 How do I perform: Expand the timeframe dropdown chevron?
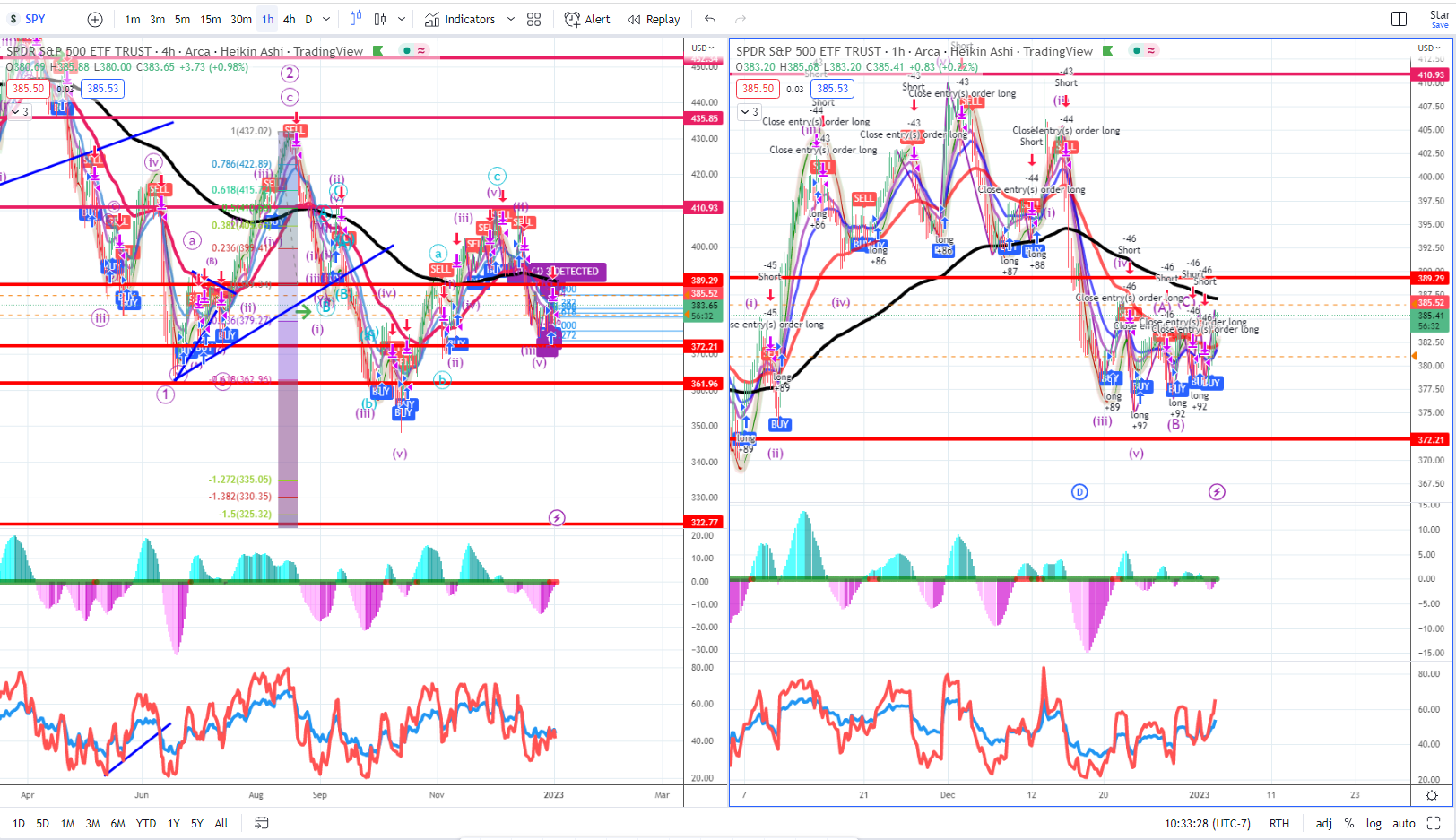(326, 19)
